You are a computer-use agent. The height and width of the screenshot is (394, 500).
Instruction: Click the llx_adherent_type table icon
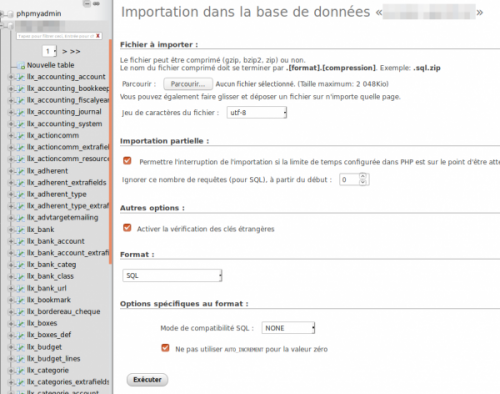pos(21,194)
